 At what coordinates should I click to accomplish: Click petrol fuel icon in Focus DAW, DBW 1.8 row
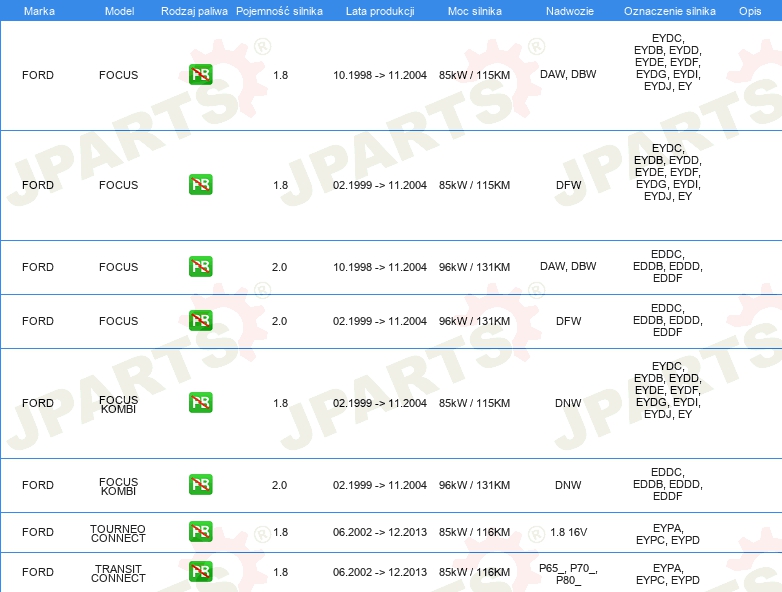200,75
